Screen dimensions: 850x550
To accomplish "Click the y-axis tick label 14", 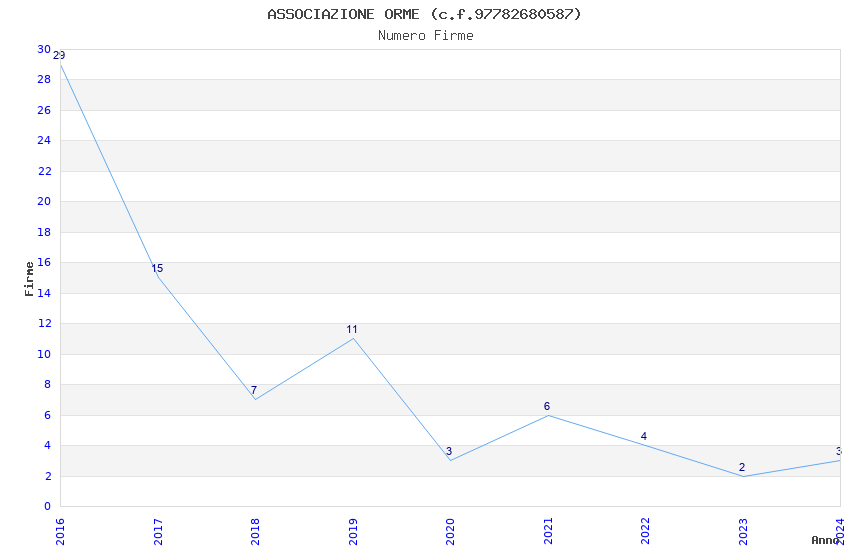I will [x=44, y=294].
